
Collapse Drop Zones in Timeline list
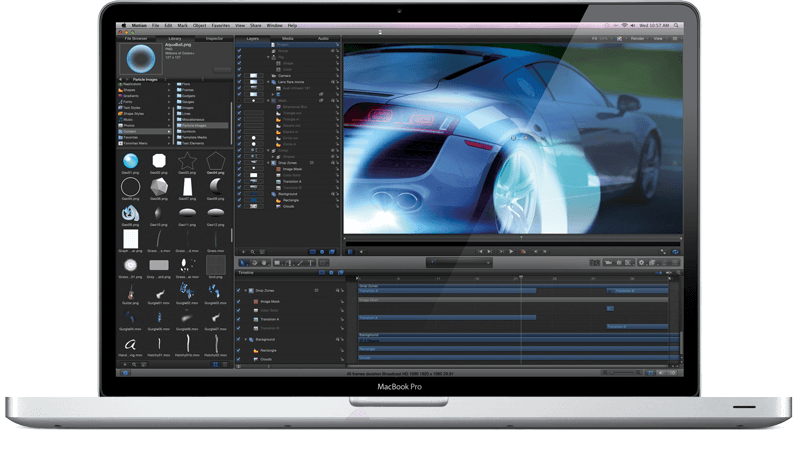245,290
